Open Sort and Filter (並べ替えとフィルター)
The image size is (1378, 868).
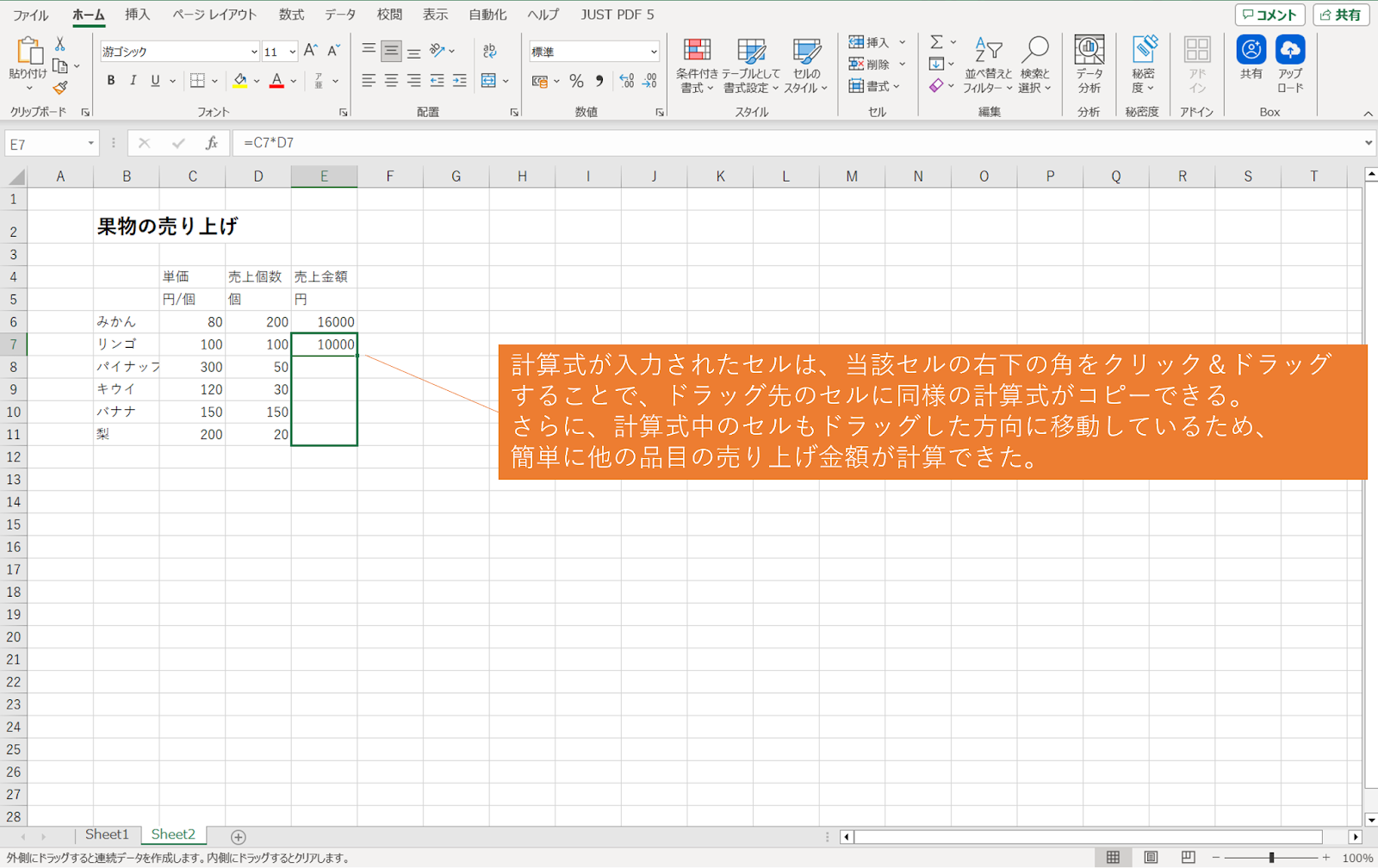click(x=988, y=65)
